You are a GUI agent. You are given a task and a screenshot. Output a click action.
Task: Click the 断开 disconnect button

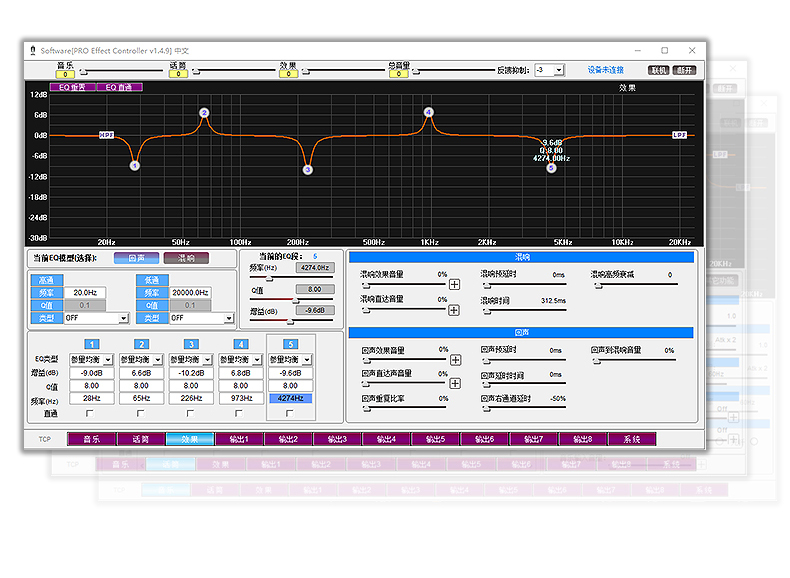point(685,70)
